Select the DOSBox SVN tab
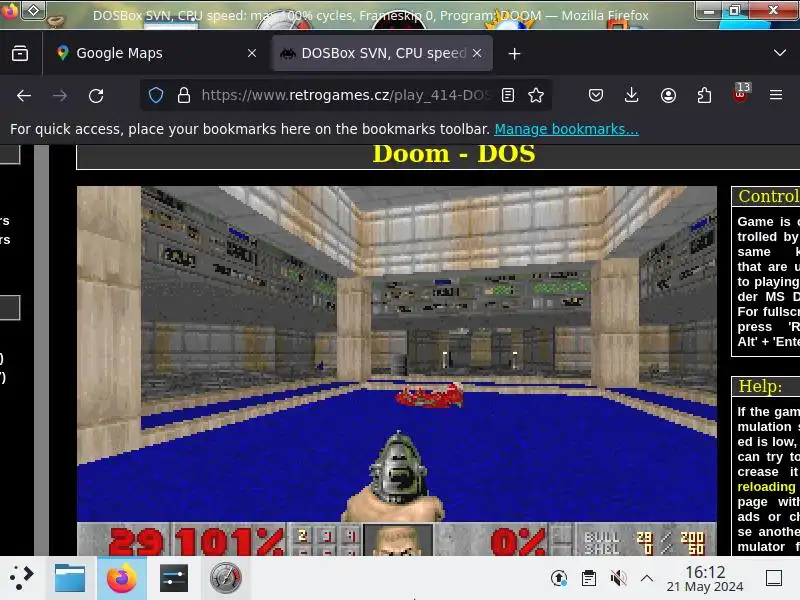Image resolution: width=800 pixels, height=600 pixels. tap(383, 53)
